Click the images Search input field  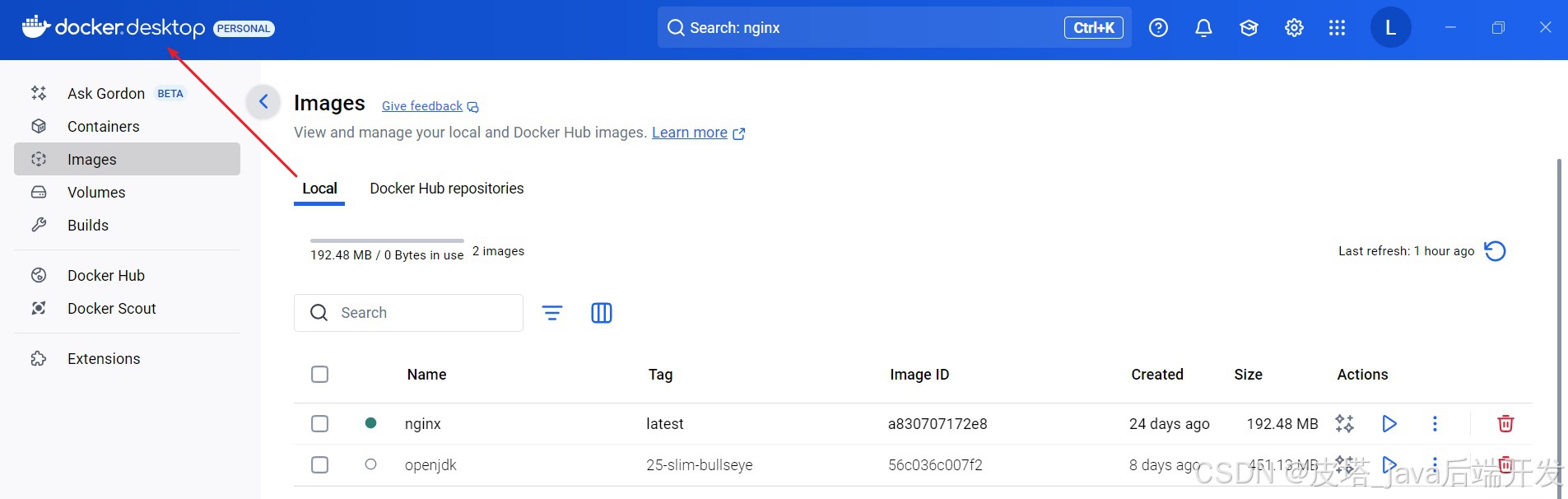pos(408,313)
